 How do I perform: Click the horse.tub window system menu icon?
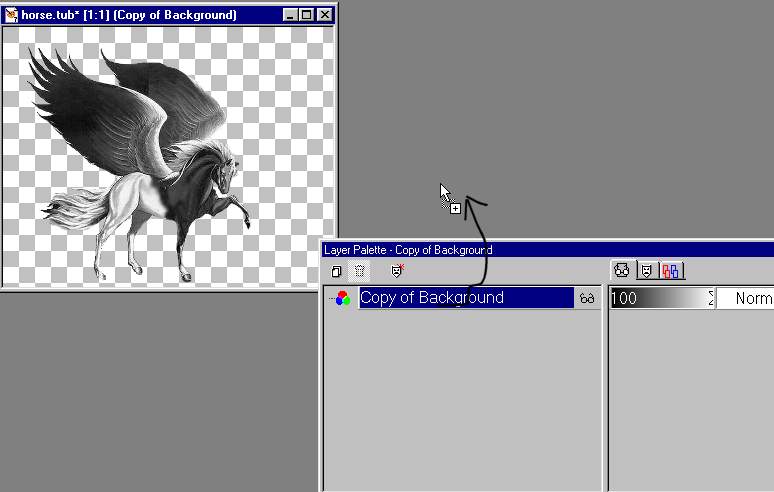click(x=11, y=15)
